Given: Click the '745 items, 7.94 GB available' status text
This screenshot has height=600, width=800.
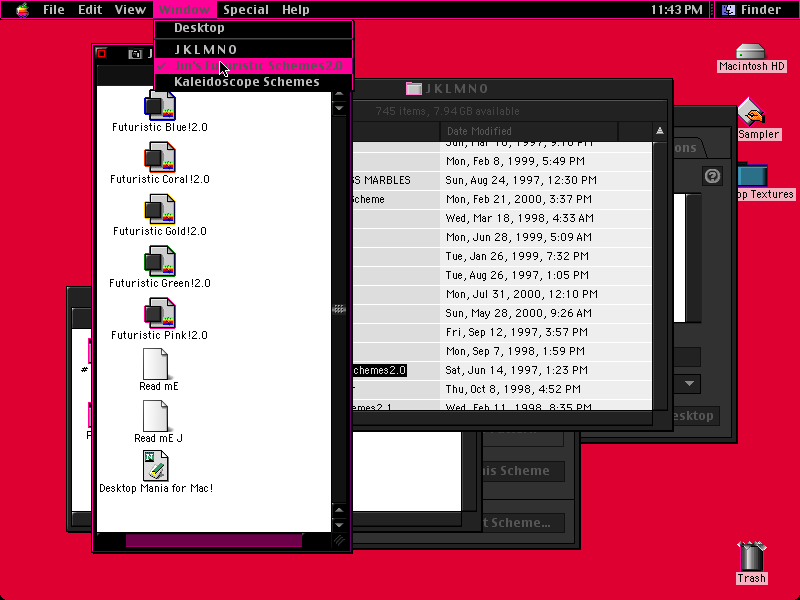Looking at the screenshot, I should coord(447,111).
